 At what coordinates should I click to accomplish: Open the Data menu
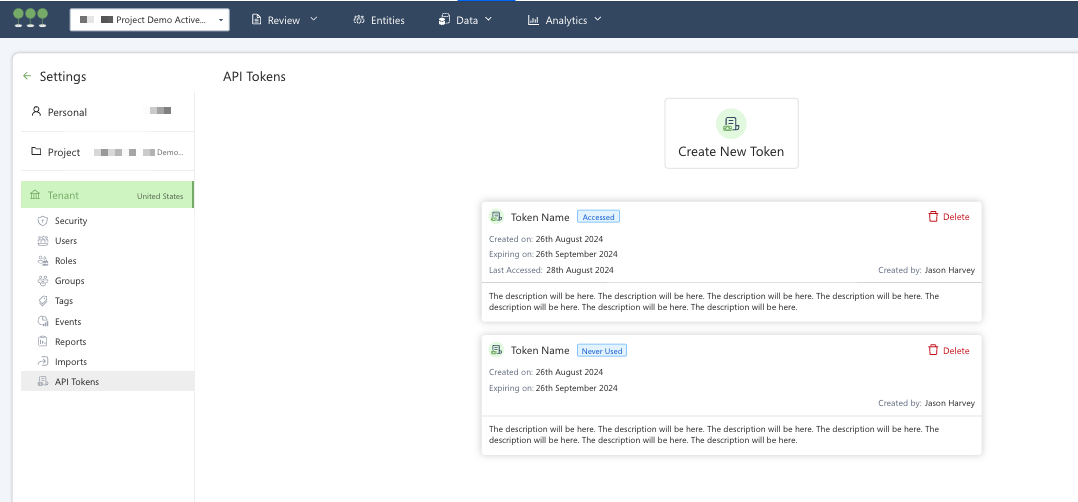coord(466,20)
